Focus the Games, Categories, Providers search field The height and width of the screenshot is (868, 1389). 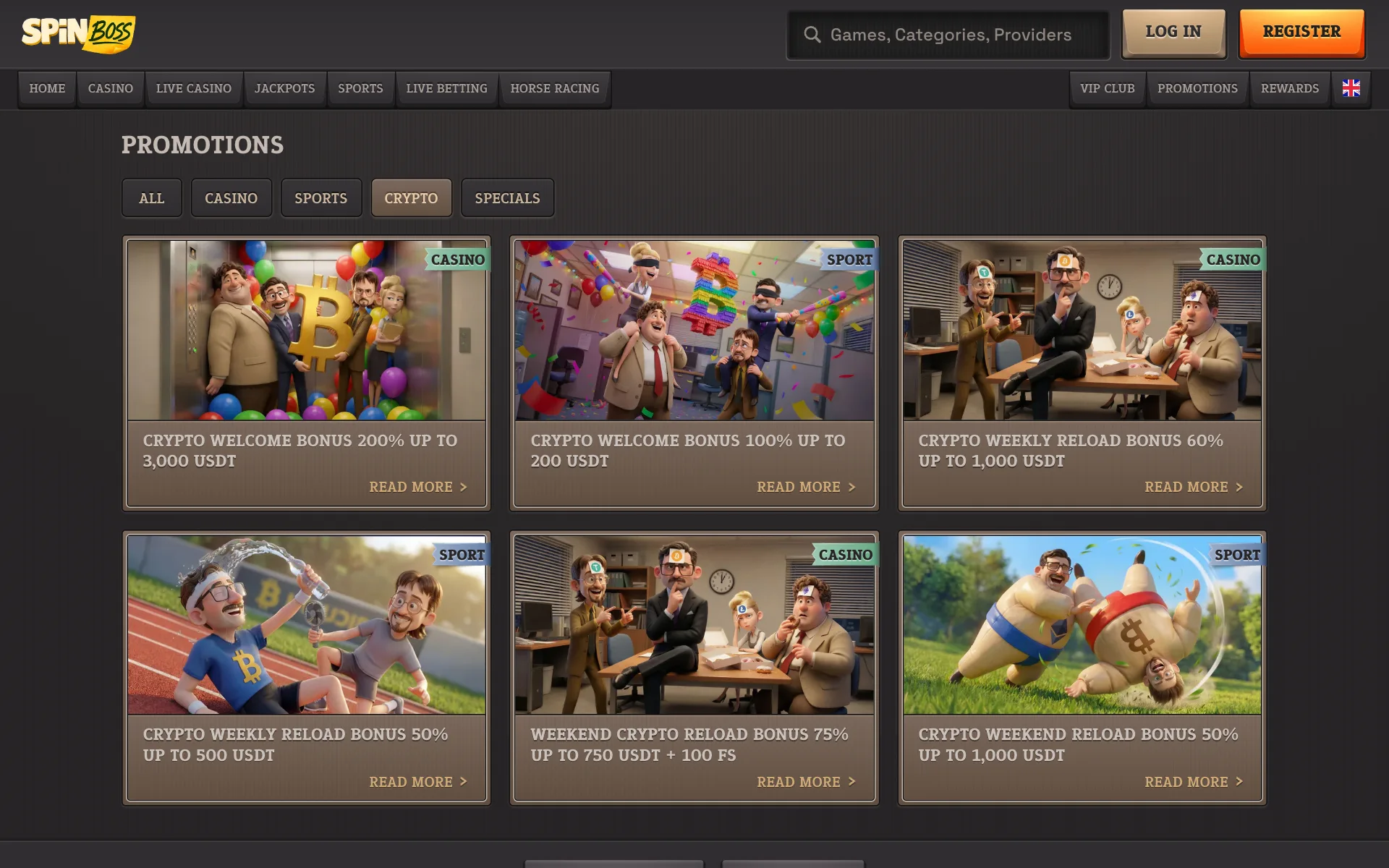click(x=948, y=35)
